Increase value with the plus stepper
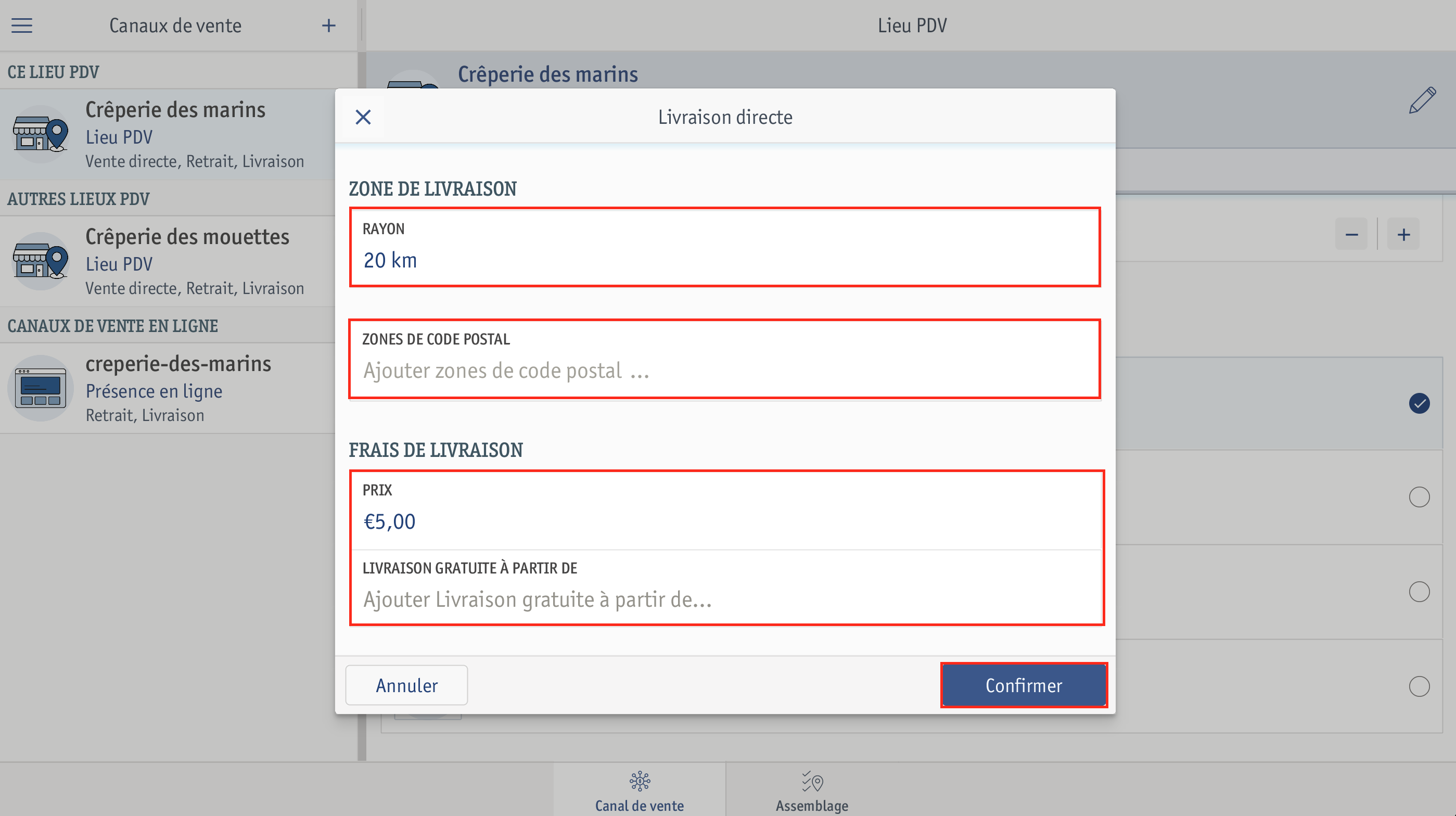 point(1403,235)
